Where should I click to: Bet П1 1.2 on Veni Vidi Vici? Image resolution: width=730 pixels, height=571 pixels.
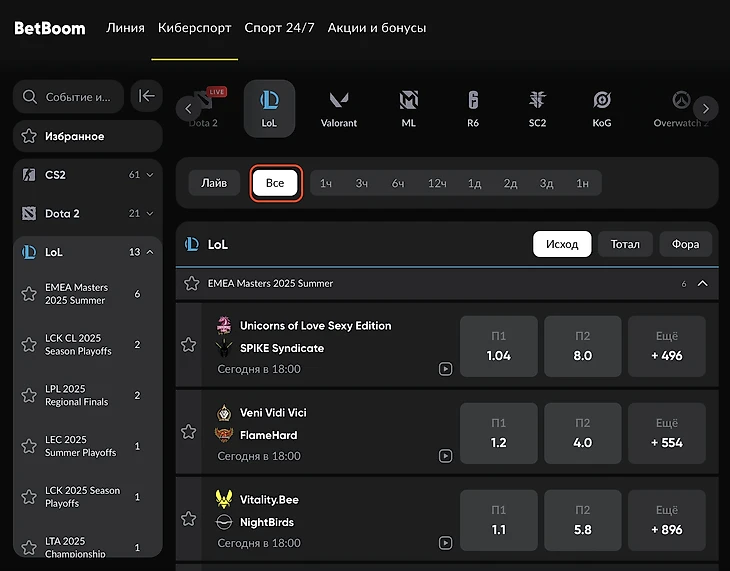coord(499,433)
